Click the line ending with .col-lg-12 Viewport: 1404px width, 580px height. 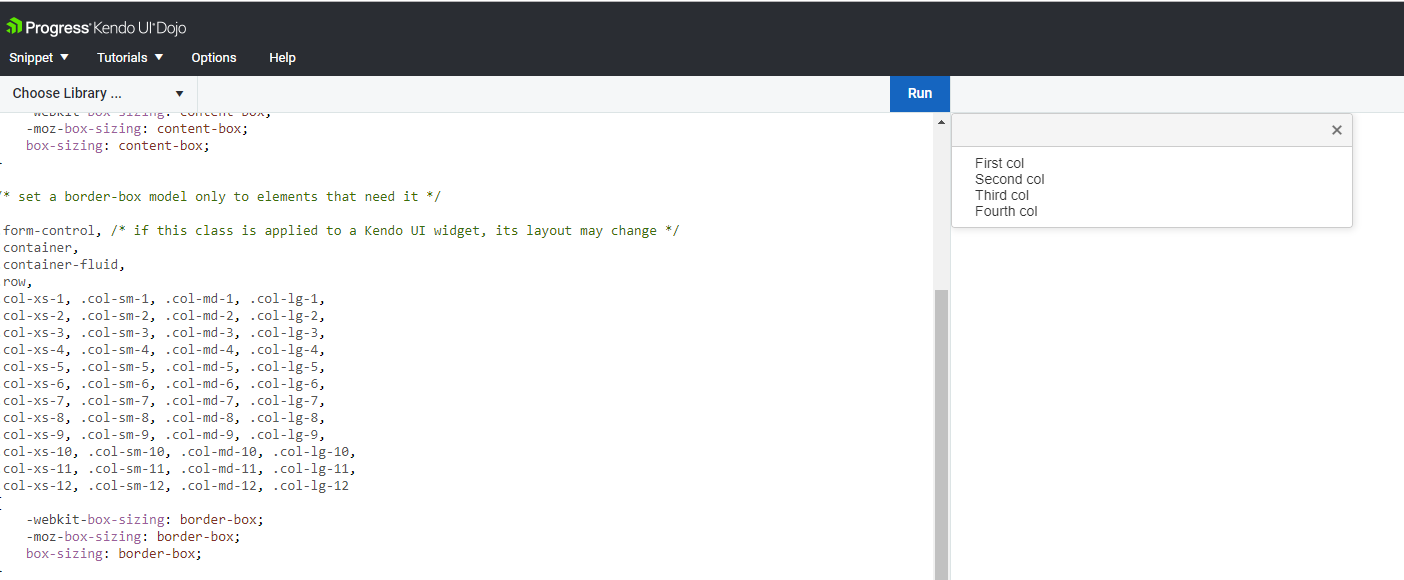coord(176,486)
